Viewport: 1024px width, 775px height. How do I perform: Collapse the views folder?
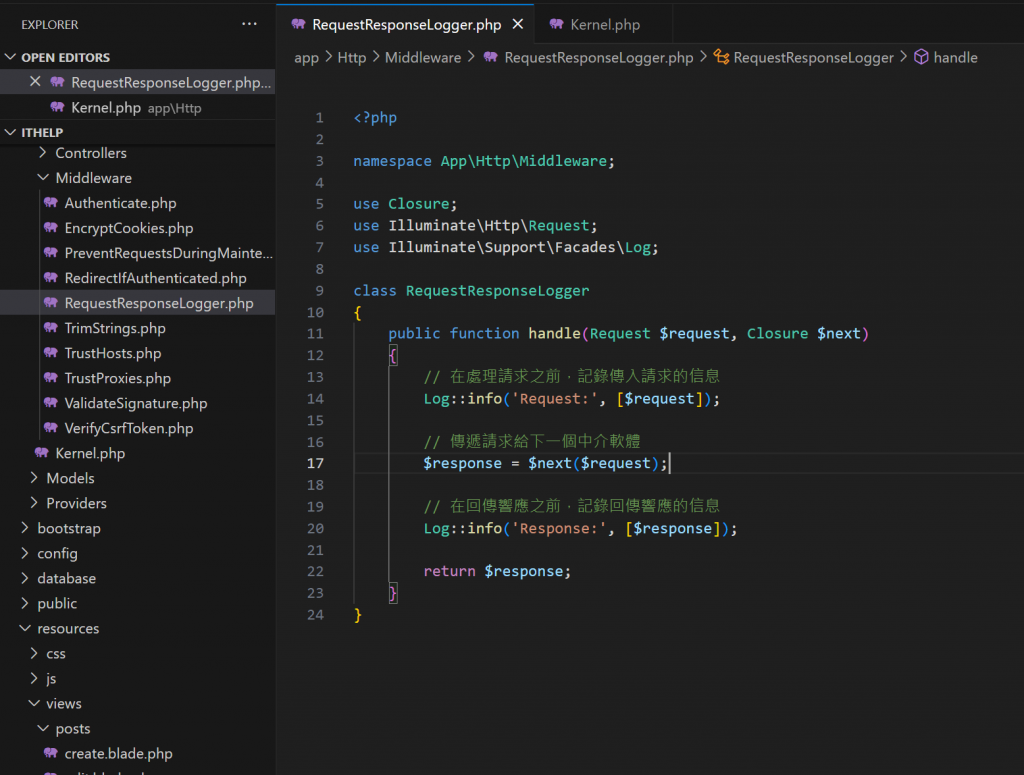137,703
